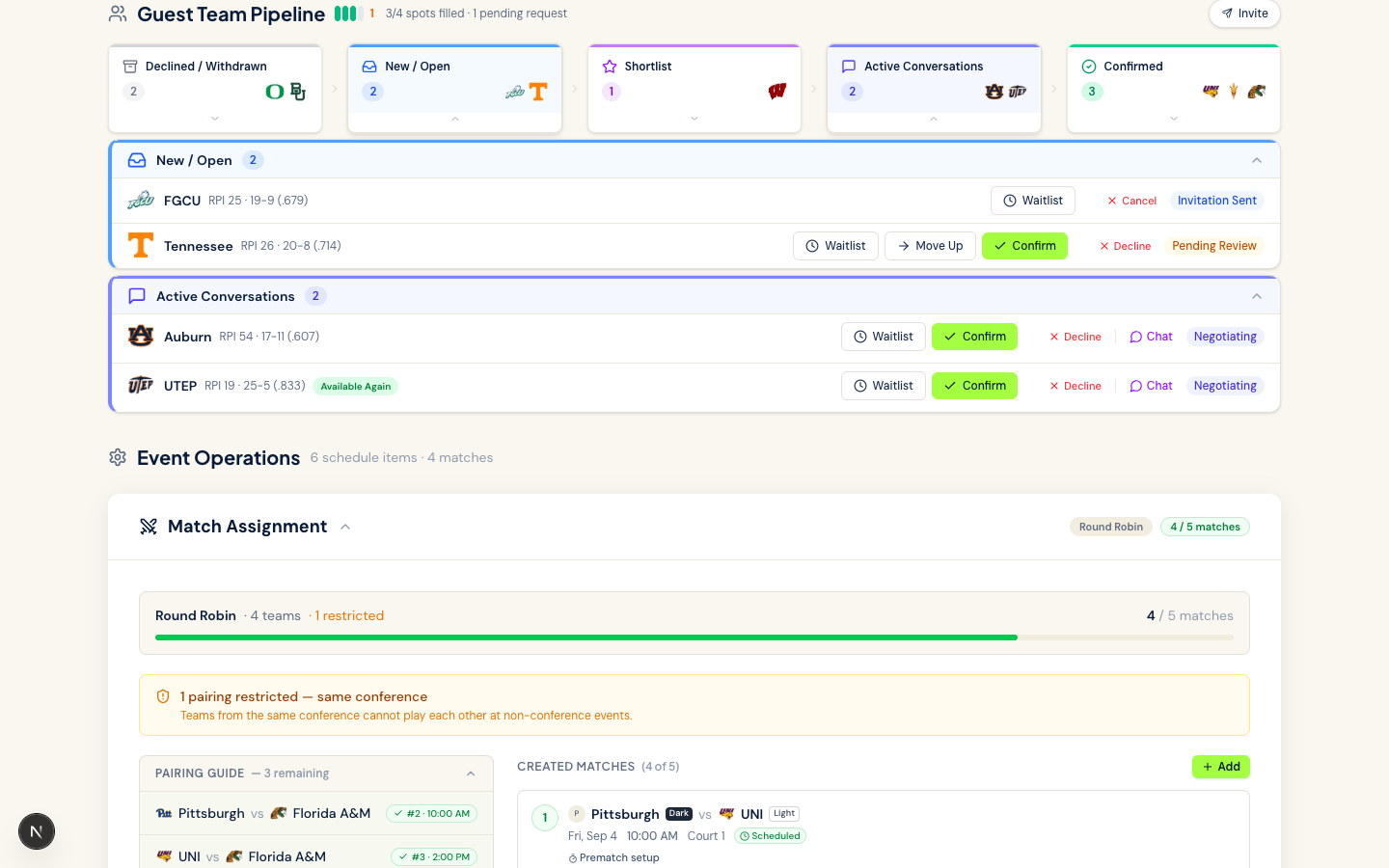The image size is (1389, 868).
Task: Select the Declined / Withdrawn stage card
Action: coord(214,89)
